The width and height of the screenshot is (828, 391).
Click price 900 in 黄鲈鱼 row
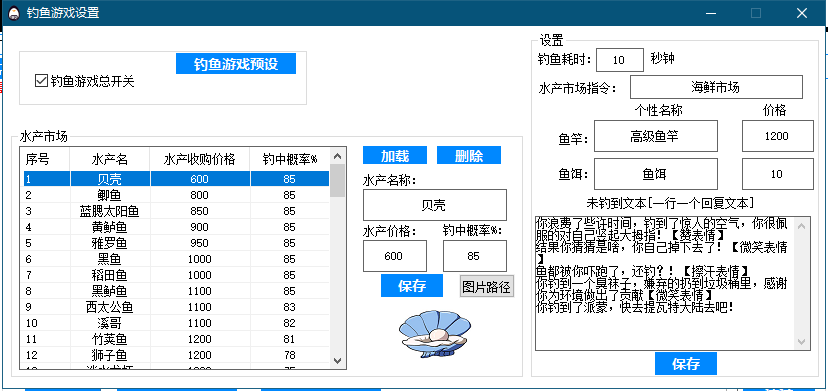tap(200, 227)
